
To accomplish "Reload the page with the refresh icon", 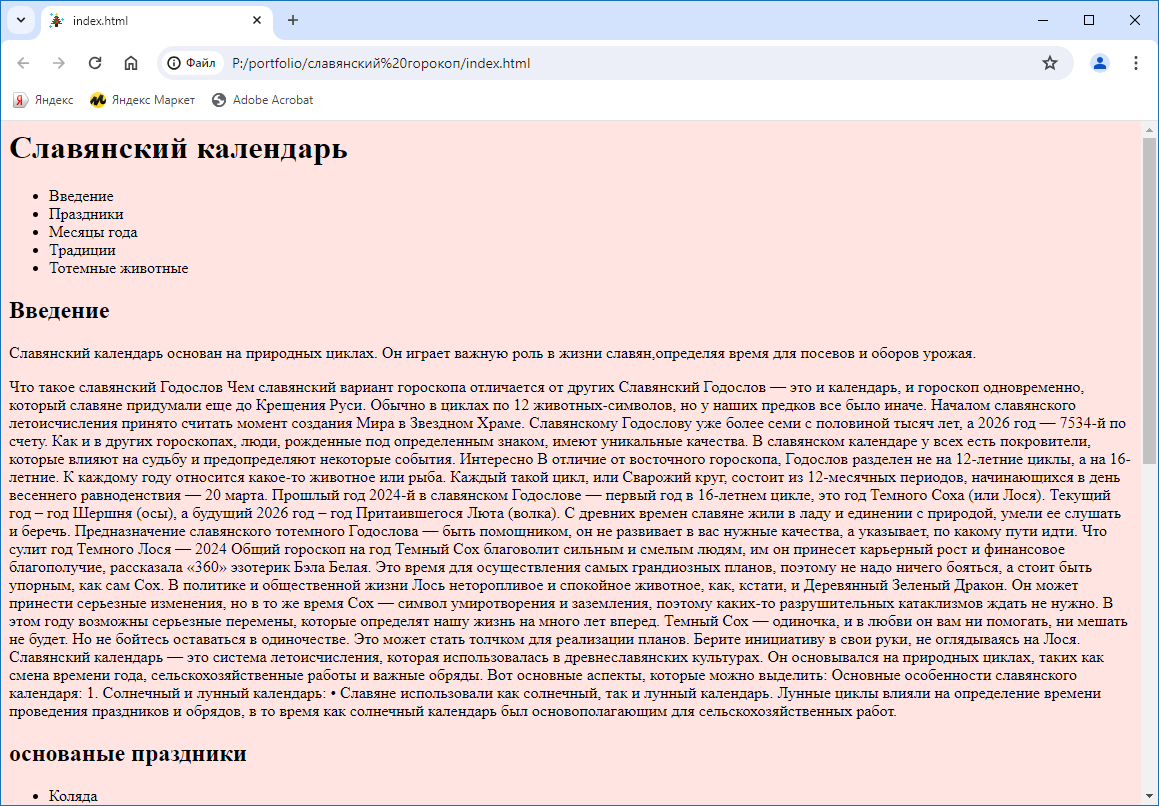I will [x=95, y=63].
